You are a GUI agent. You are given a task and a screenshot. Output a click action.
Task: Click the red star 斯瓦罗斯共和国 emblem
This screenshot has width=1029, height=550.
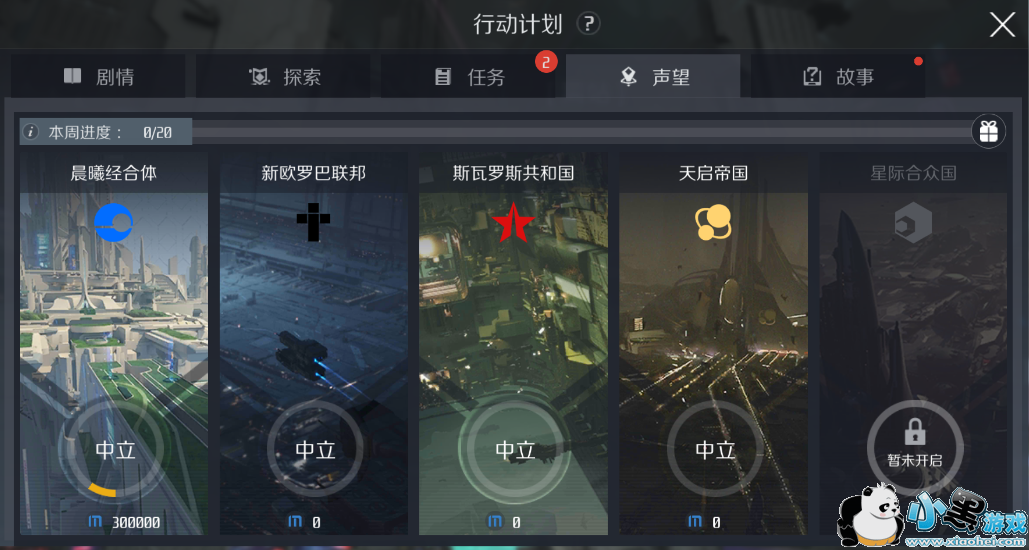(x=514, y=222)
